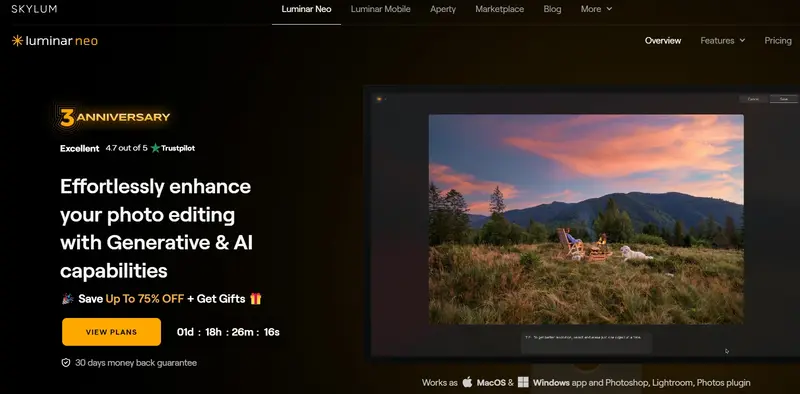Click Save Up To 75% OFF text
Viewport: 800px width, 394px height.
coord(131,299)
